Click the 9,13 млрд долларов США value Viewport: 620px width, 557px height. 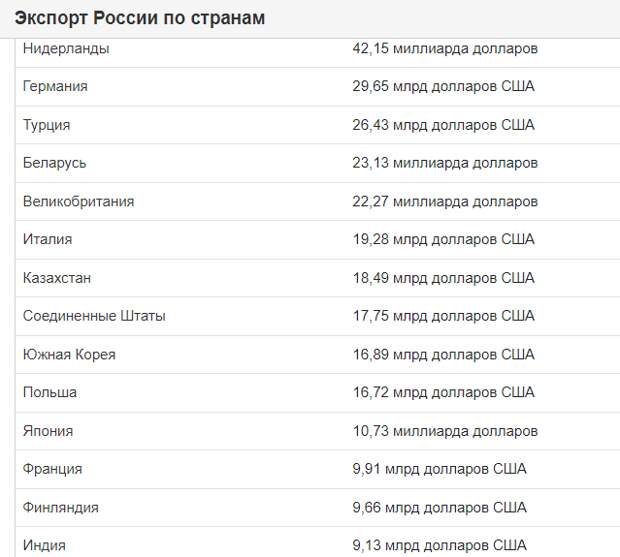point(439,545)
